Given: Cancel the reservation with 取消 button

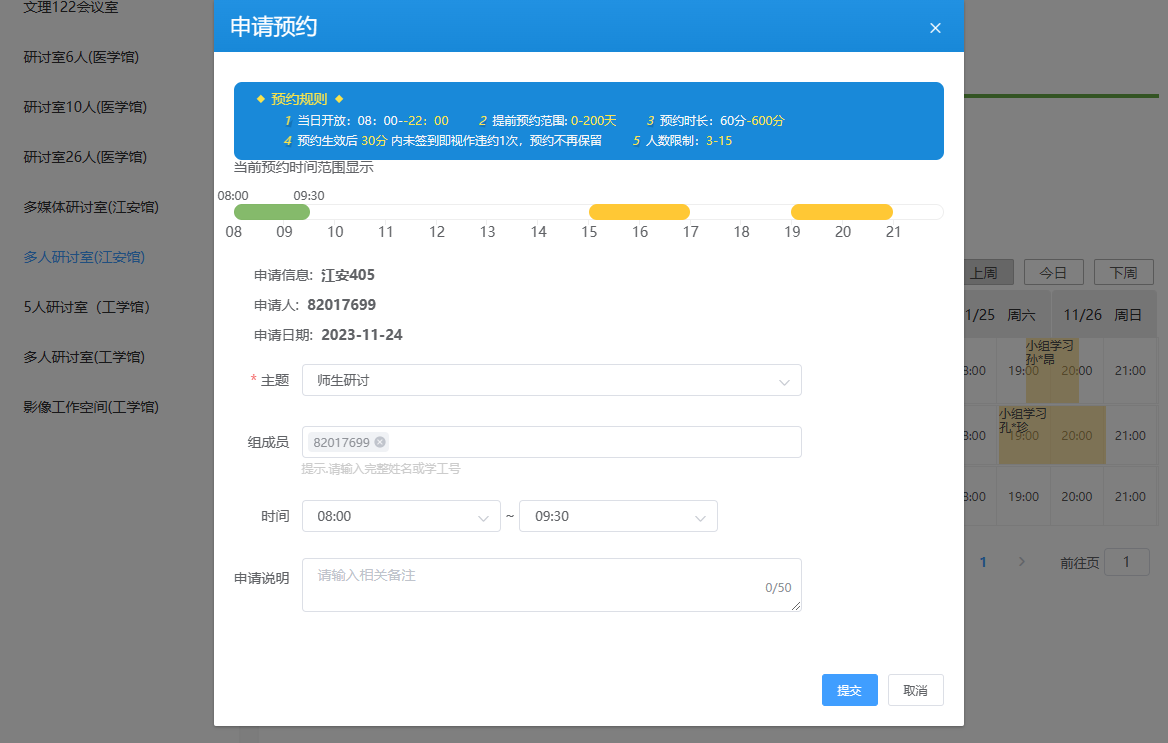Looking at the screenshot, I should 915,690.
